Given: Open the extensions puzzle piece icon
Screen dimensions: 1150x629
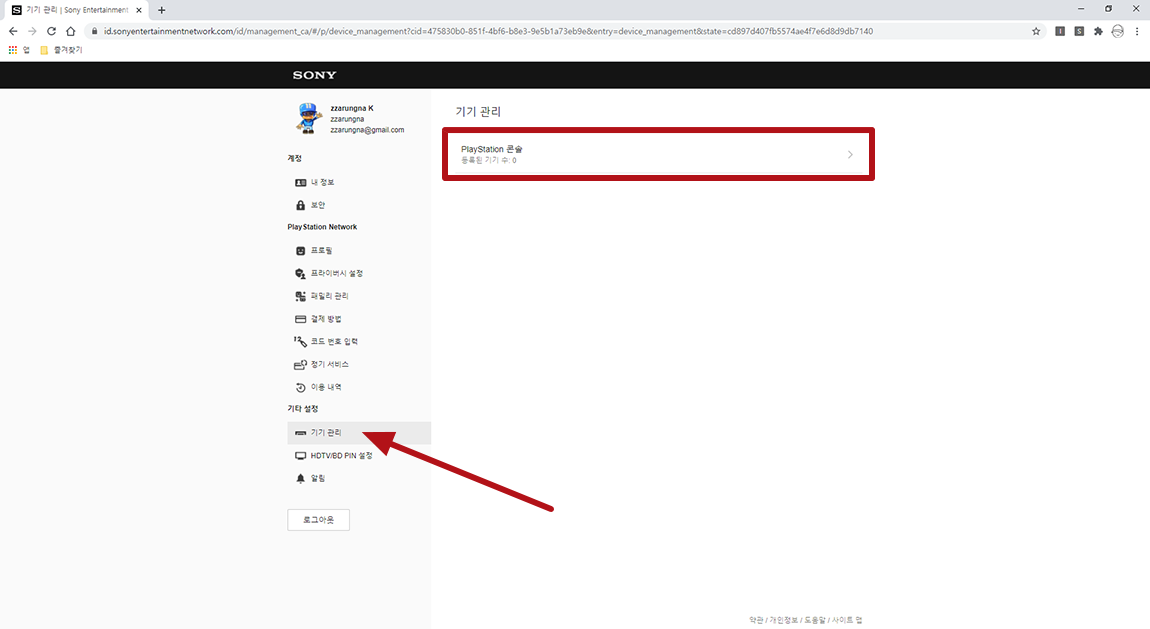Looking at the screenshot, I should 1098,32.
